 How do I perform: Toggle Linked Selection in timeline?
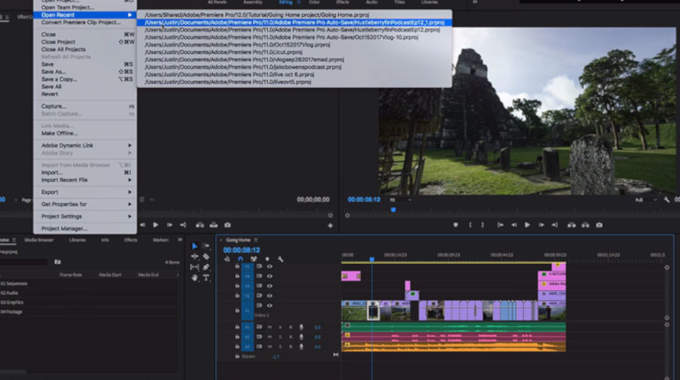pos(254,259)
